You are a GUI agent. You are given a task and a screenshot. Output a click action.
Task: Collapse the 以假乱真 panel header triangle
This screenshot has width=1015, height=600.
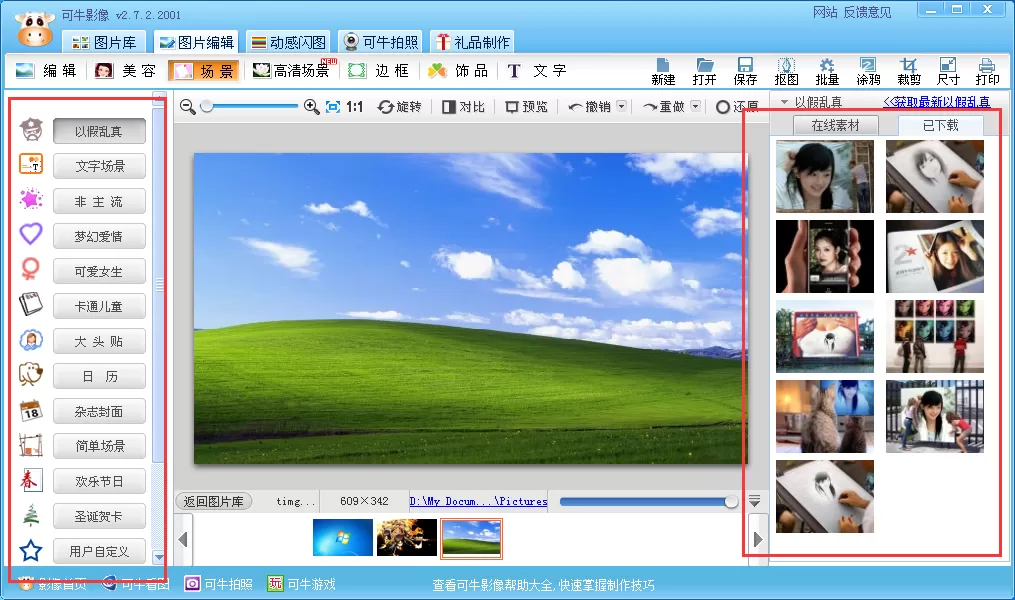tap(785, 102)
